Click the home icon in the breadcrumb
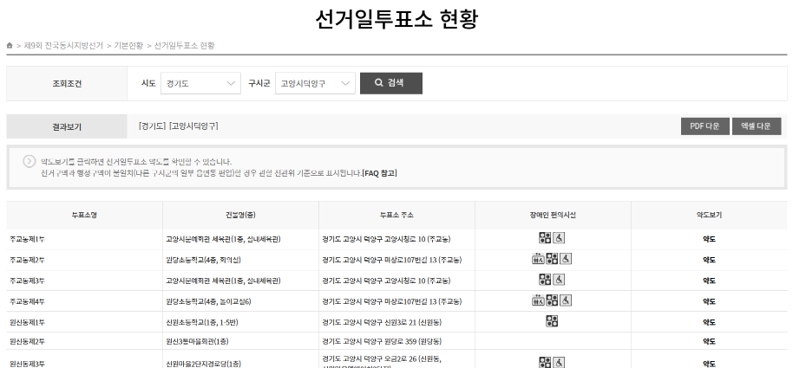793x368 pixels. coord(10,45)
